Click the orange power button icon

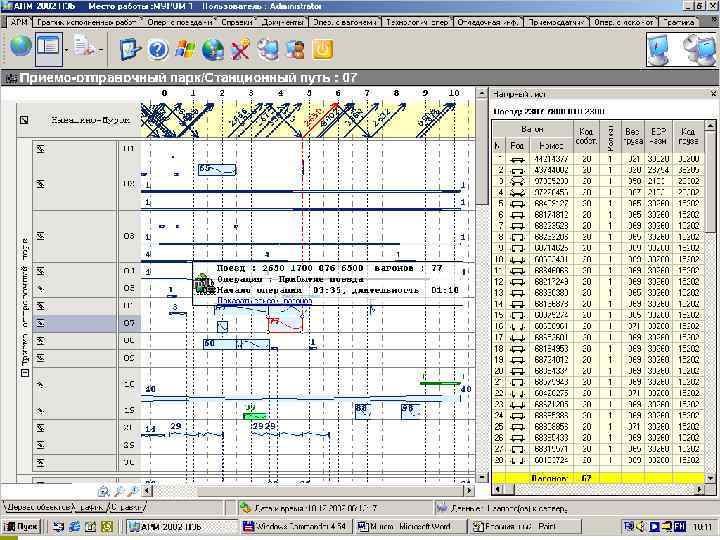[322, 48]
